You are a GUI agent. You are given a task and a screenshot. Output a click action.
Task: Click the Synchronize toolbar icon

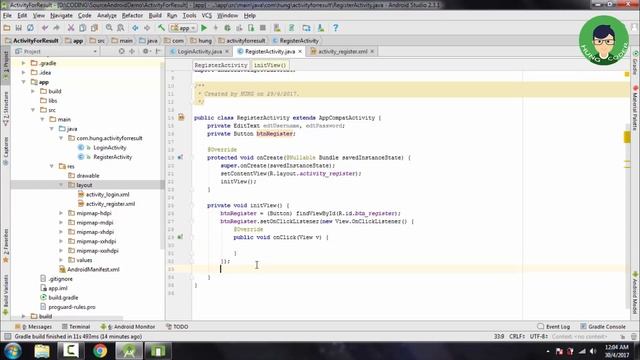pos(30,28)
